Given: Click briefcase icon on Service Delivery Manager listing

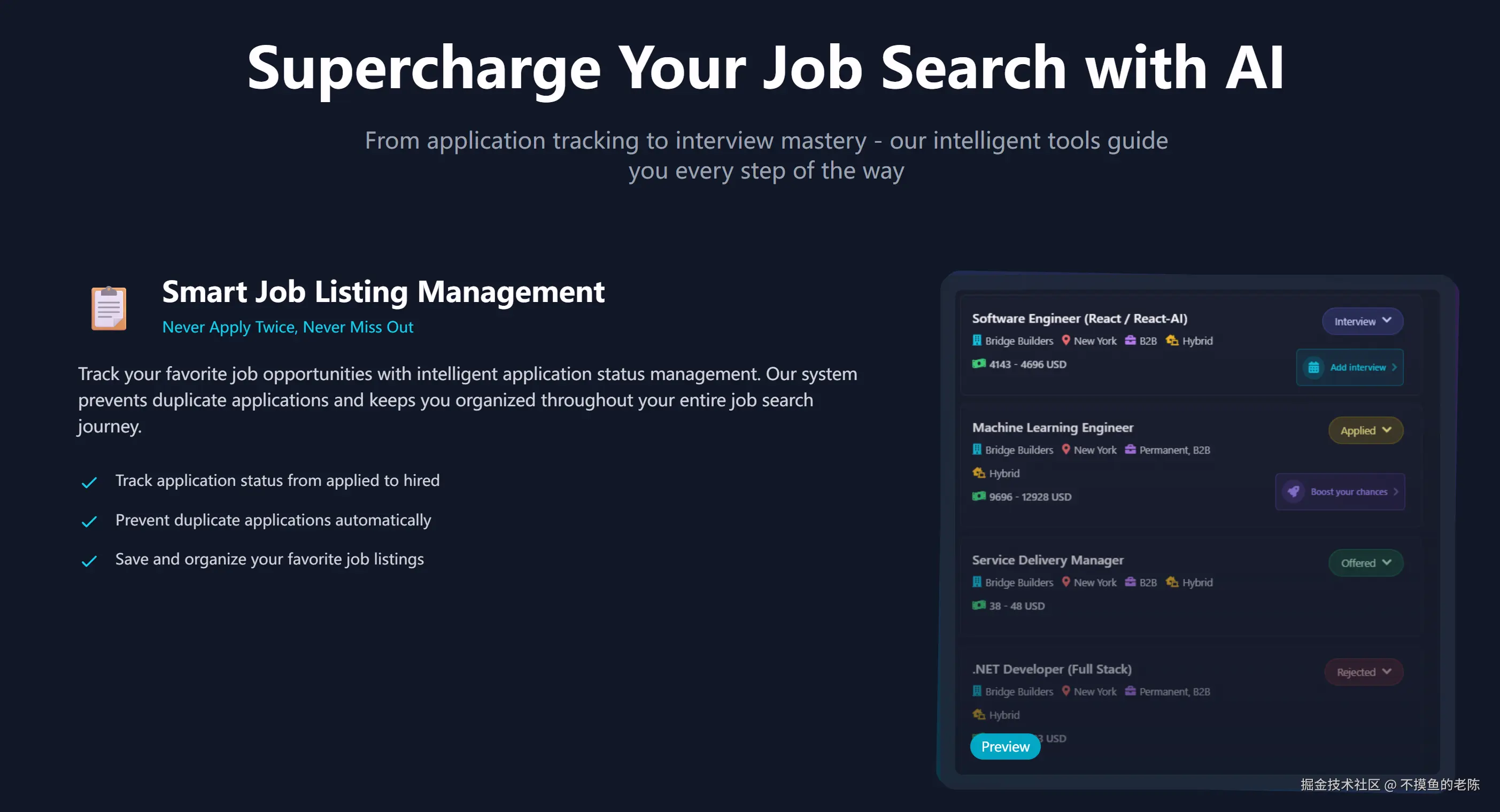Looking at the screenshot, I should click(1130, 582).
